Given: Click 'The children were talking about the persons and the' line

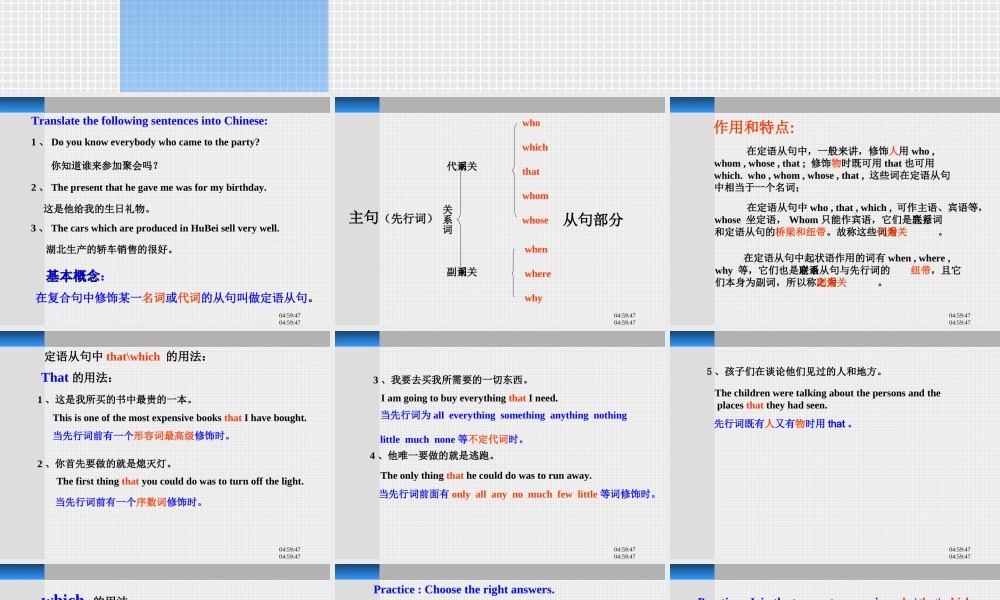Looking at the screenshot, I should coord(827,393).
